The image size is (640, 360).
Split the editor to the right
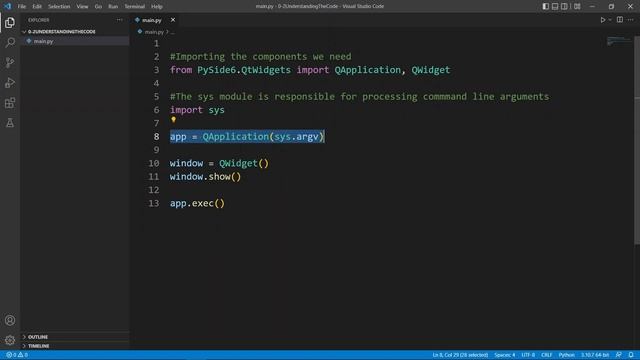(620, 20)
